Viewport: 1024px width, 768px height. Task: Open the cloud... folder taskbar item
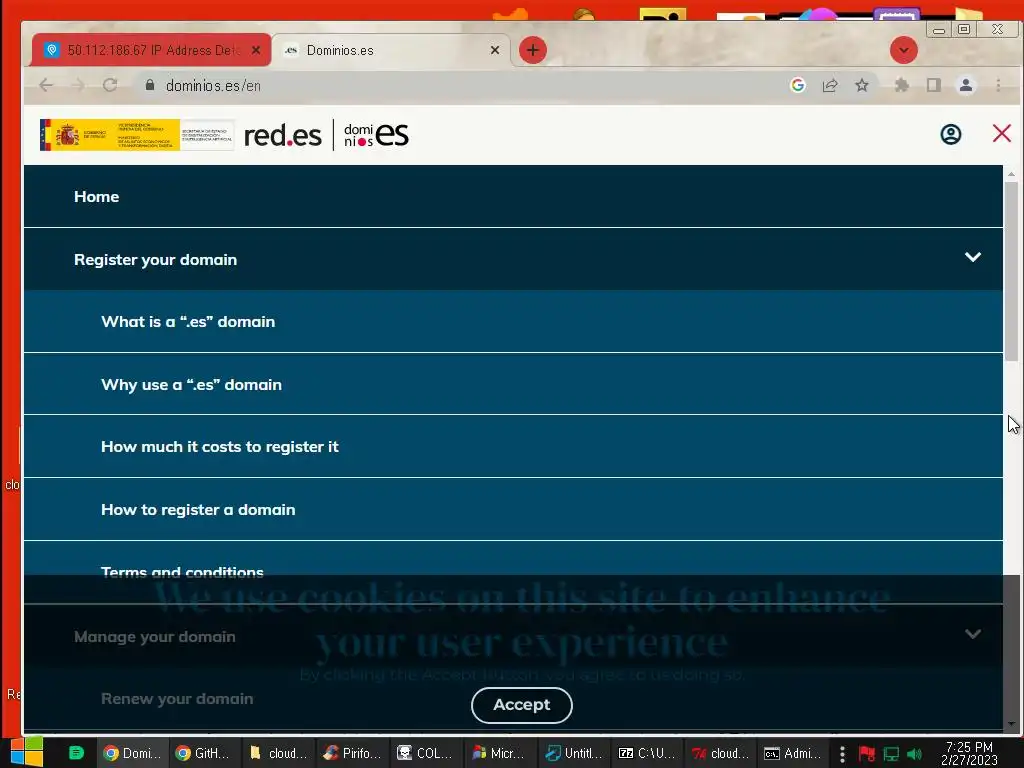[x=278, y=753]
